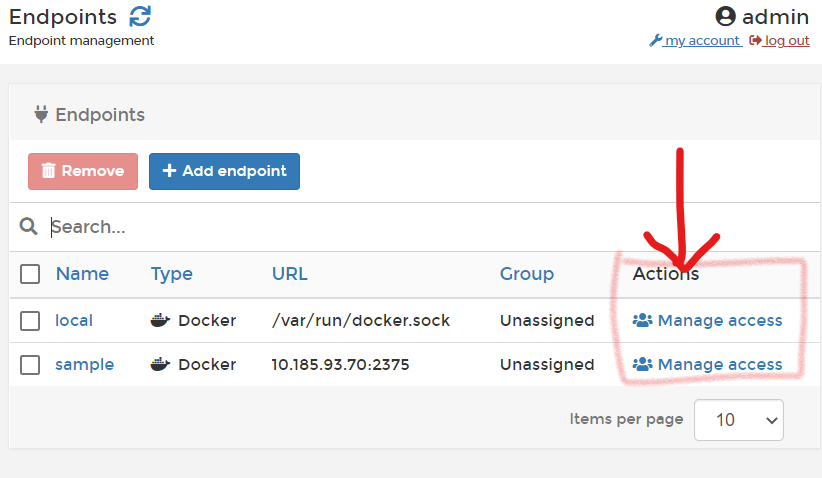This screenshot has height=478, width=822.
Task: Click the Docker whale icon in local row
Action: tap(160, 321)
